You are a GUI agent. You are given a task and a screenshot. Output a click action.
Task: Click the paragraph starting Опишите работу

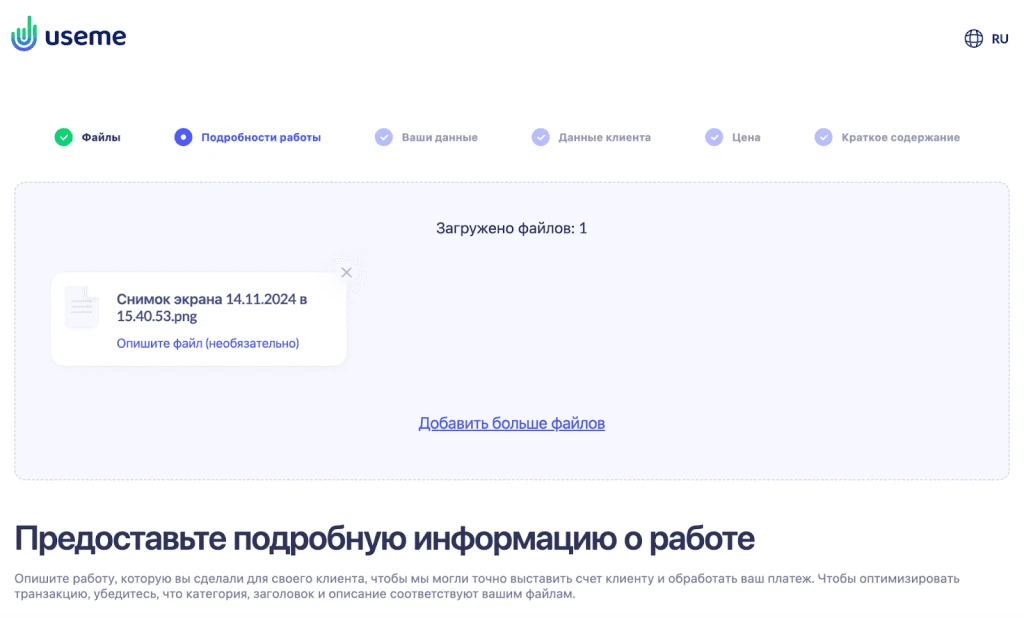pyautogui.click(x=487, y=586)
